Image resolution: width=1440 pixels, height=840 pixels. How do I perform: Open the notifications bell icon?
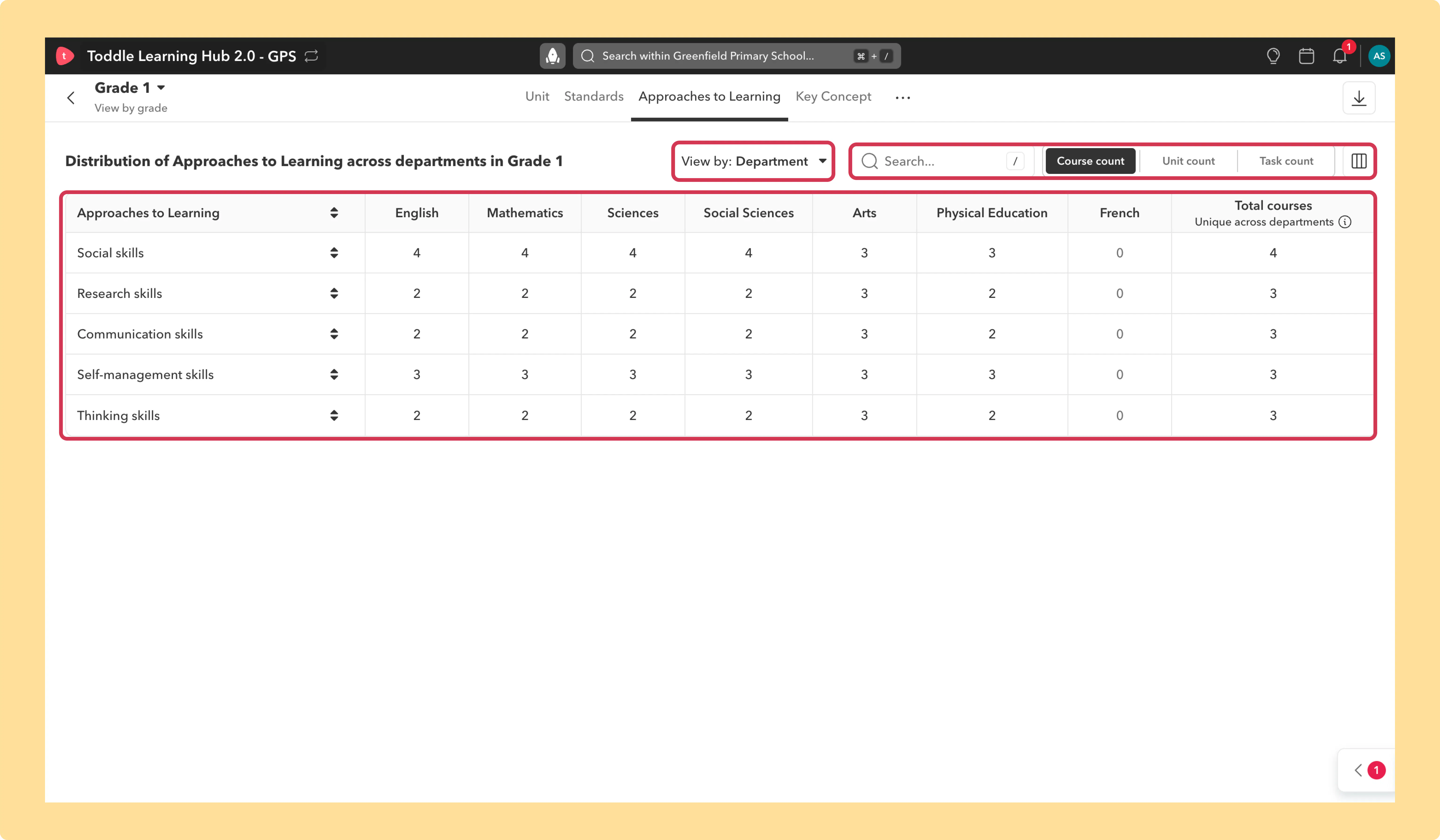point(1340,56)
